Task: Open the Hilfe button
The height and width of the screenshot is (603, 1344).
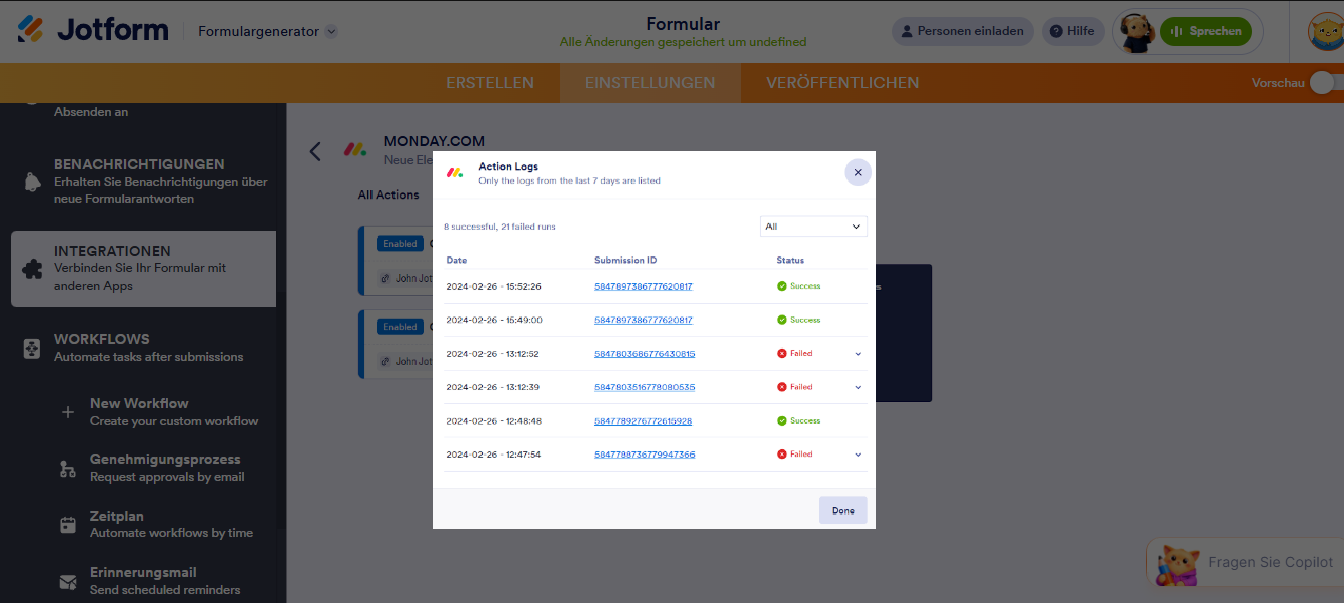Action: tap(1073, 31)
